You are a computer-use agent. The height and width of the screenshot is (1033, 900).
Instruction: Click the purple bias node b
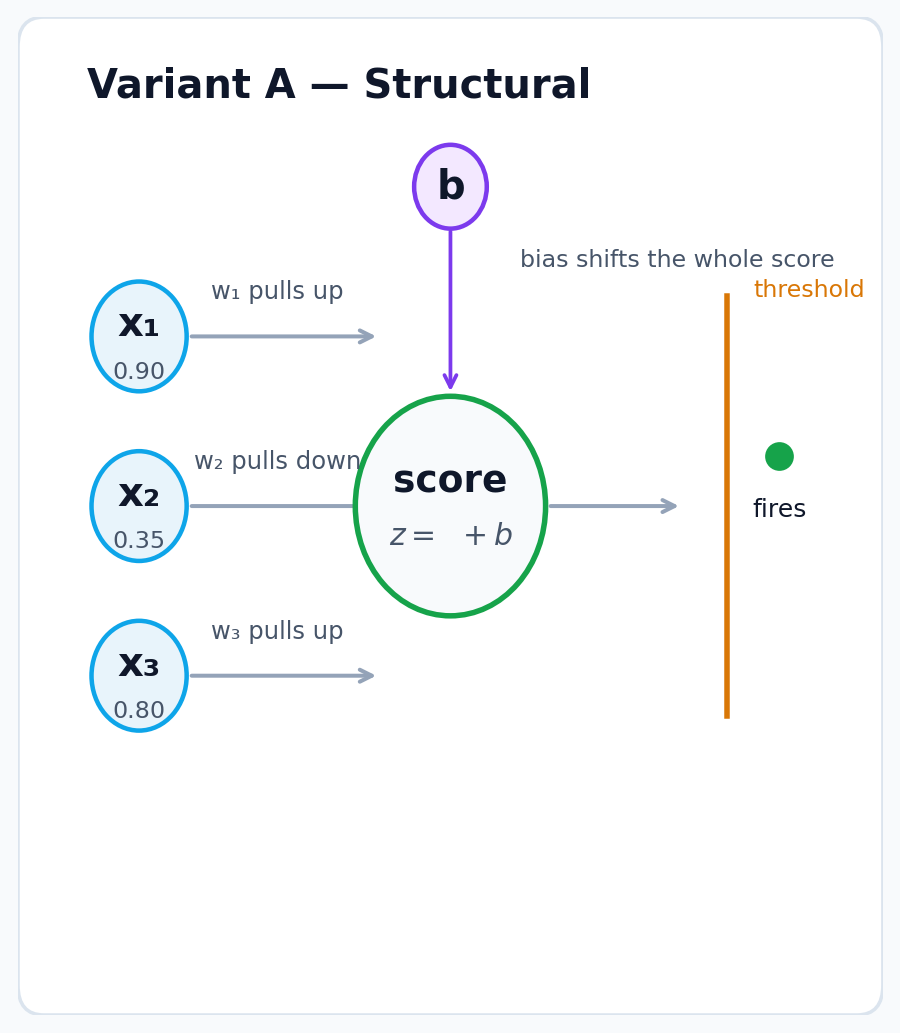point(450,187)
